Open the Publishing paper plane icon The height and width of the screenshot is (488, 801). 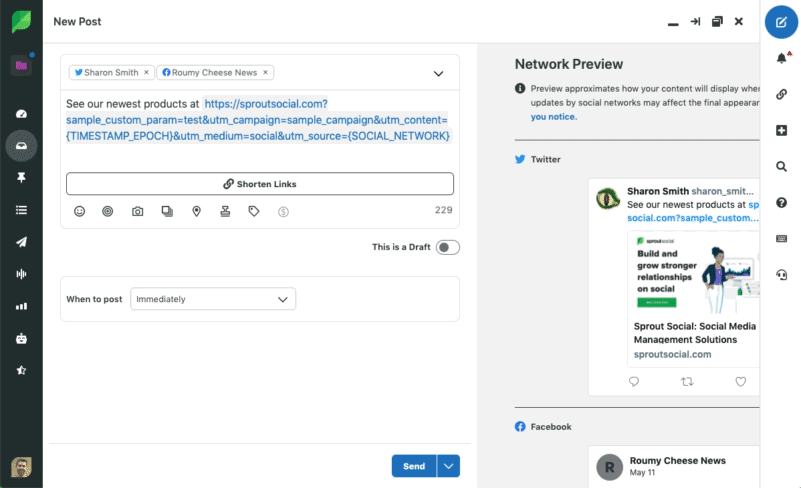click(21, 241)
